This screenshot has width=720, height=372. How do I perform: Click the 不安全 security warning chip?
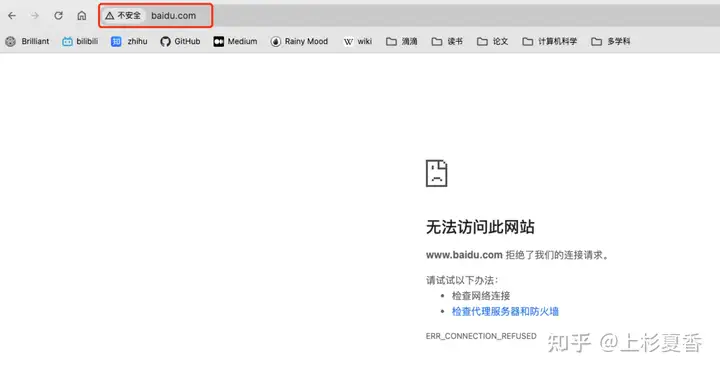coord(123,16)
